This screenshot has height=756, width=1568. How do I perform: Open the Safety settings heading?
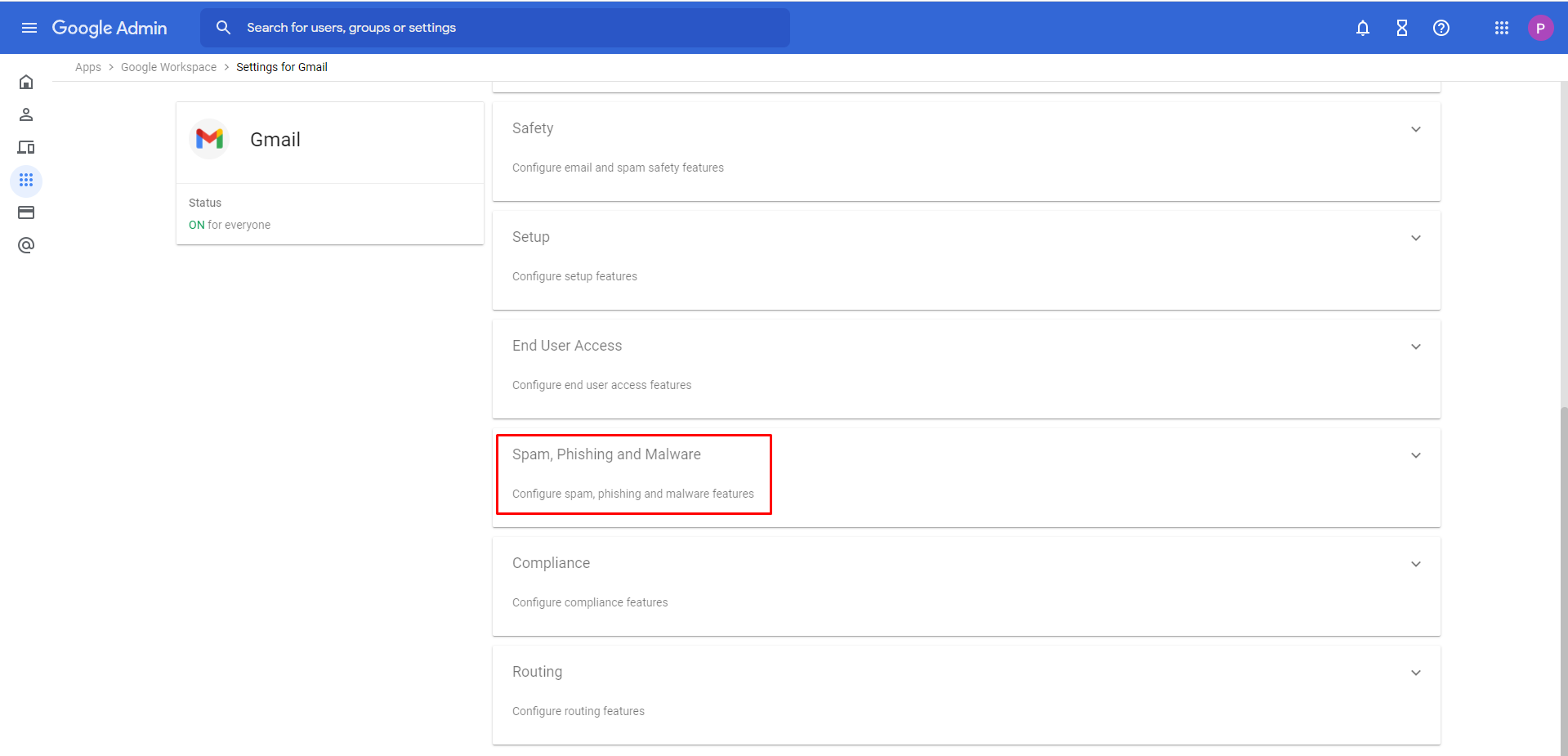click(533, 128)
